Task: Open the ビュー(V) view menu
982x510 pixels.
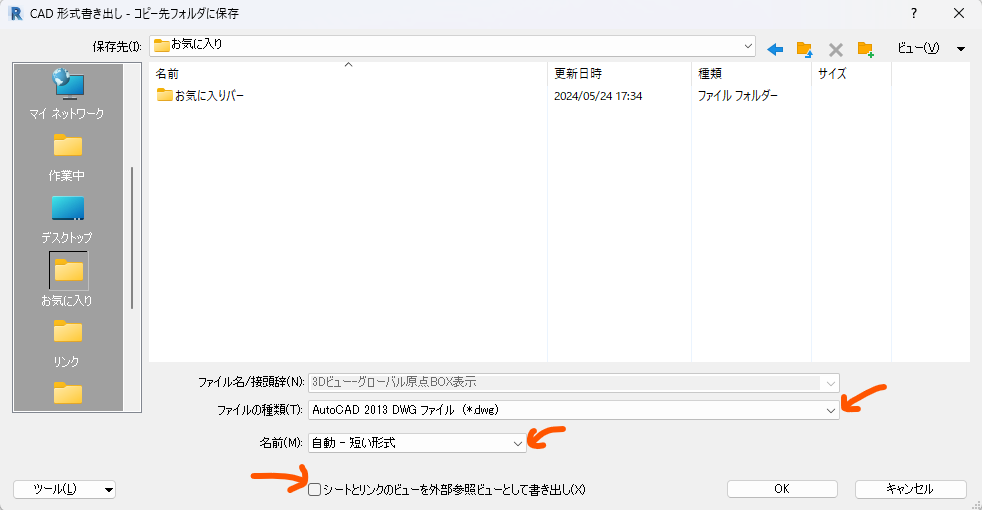Action: pyautogui.click(x=918, y=48)
